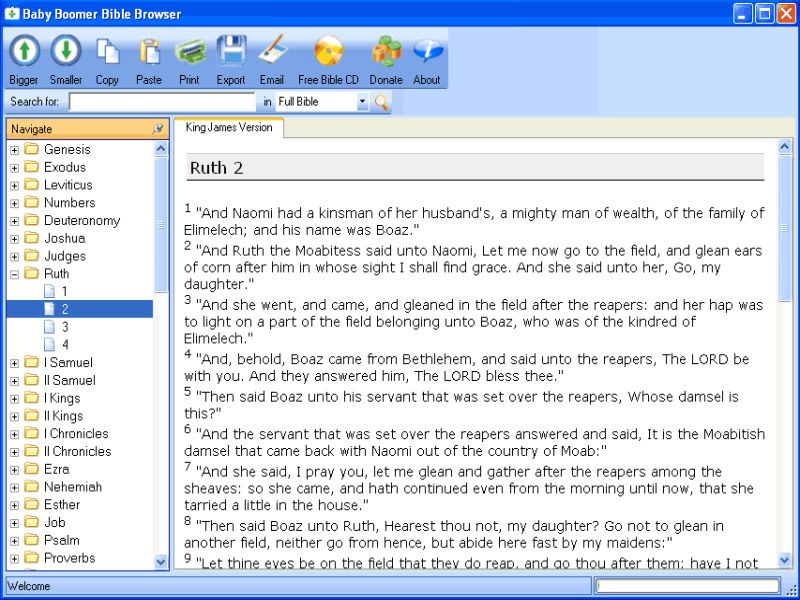This screenshot has height=600, width=800.
Task: Click the Navigate panel pin icon
Action: click(158, 129)
